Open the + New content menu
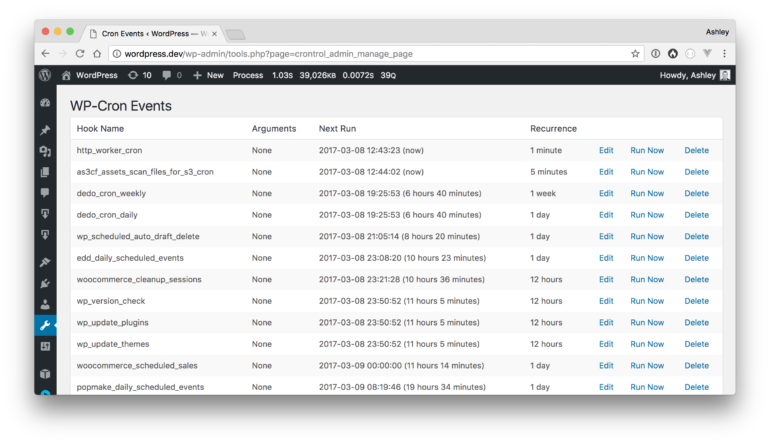 [208, 75]
